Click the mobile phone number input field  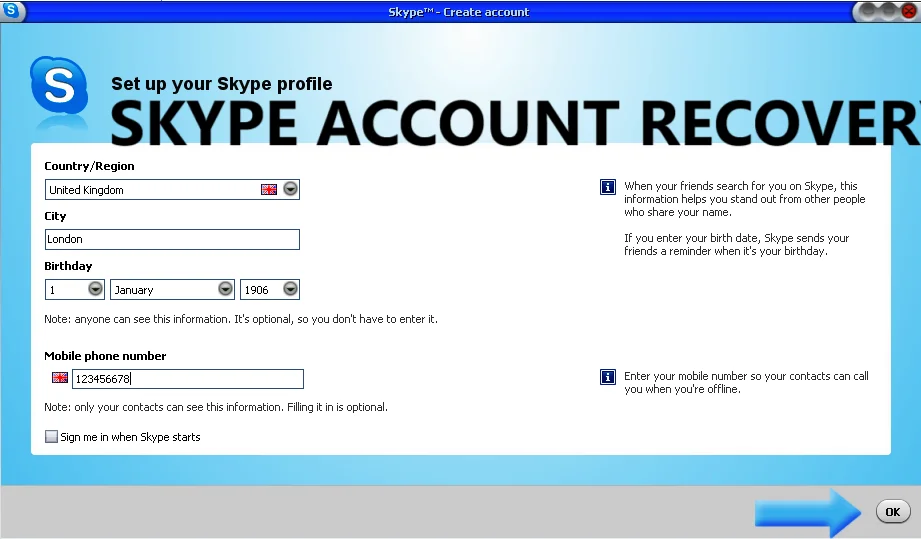188,379
